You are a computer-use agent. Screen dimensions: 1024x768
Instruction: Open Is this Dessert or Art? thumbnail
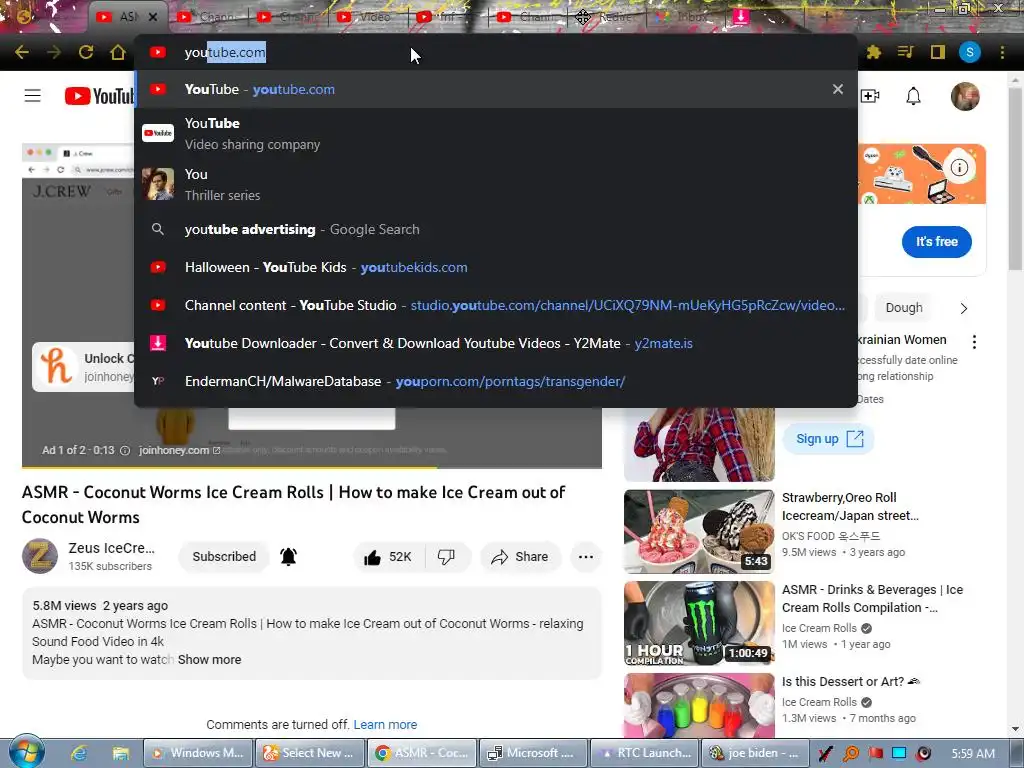699,707
